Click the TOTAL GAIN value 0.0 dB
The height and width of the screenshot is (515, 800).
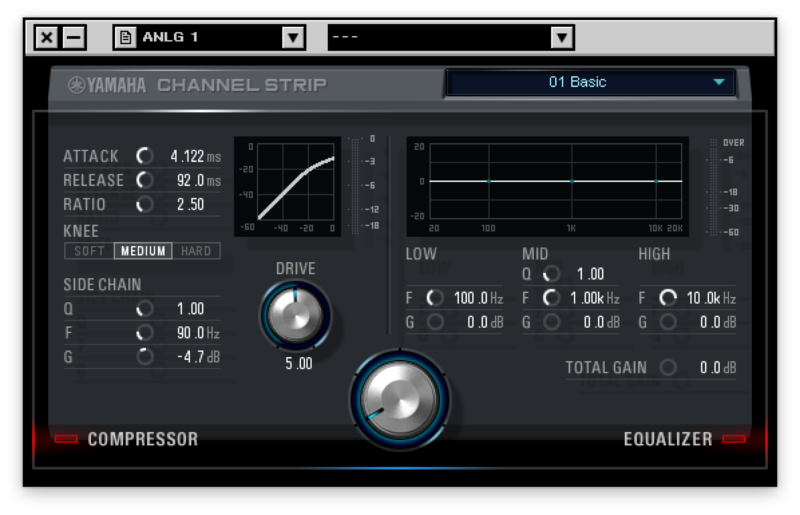pos(718,367)
